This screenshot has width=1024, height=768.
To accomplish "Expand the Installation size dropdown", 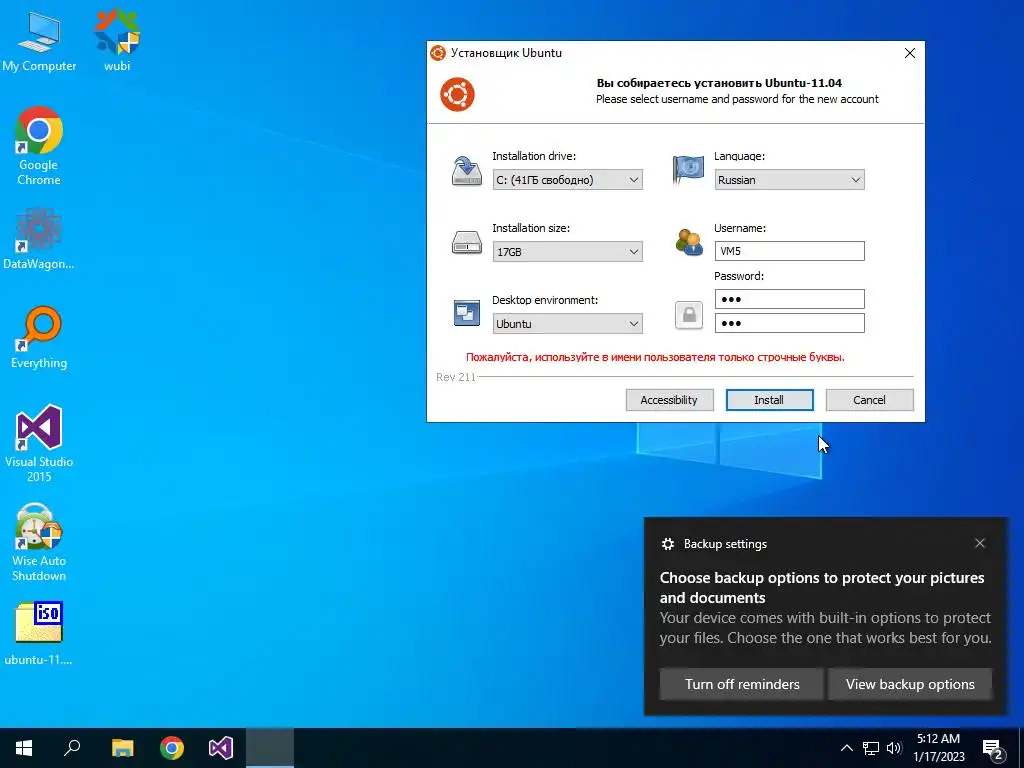I will (x=568, y=251).
